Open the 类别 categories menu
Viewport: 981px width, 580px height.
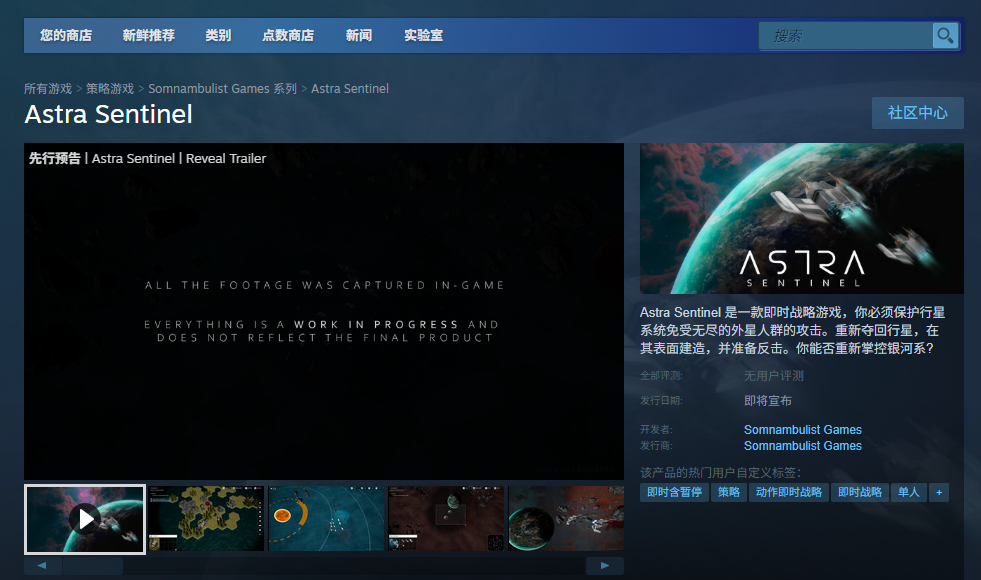point(218,35)
